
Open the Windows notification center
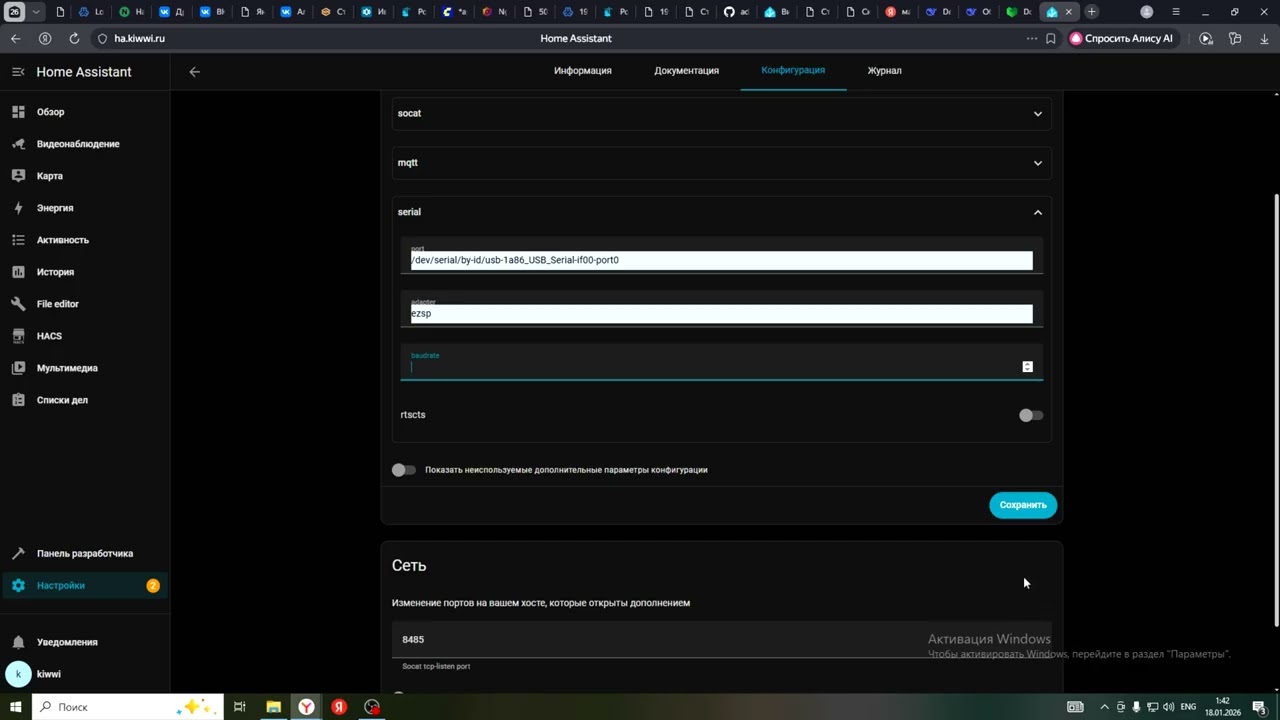[x=1259, y=707]
